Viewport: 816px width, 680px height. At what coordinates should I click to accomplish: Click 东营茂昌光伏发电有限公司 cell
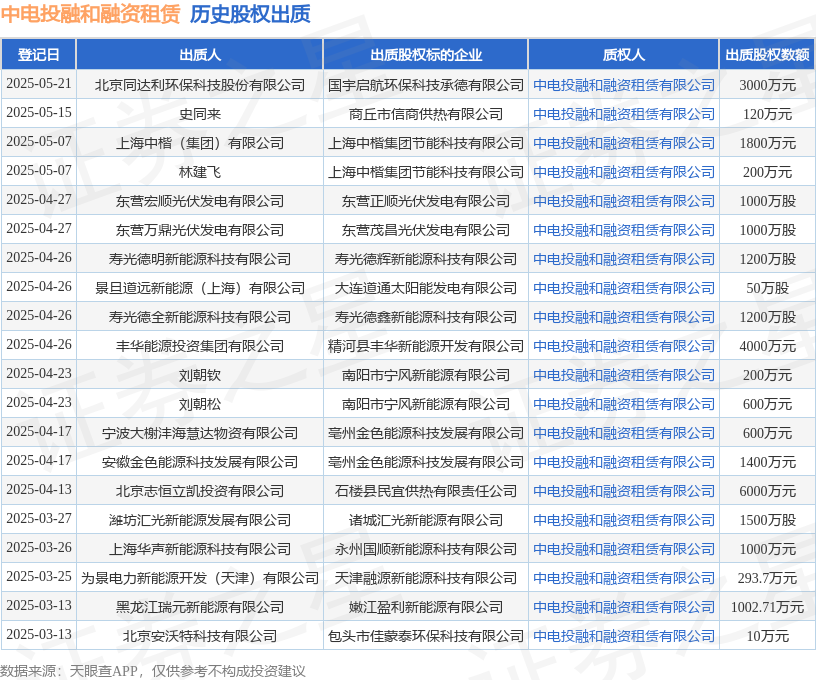coord(426,230)
